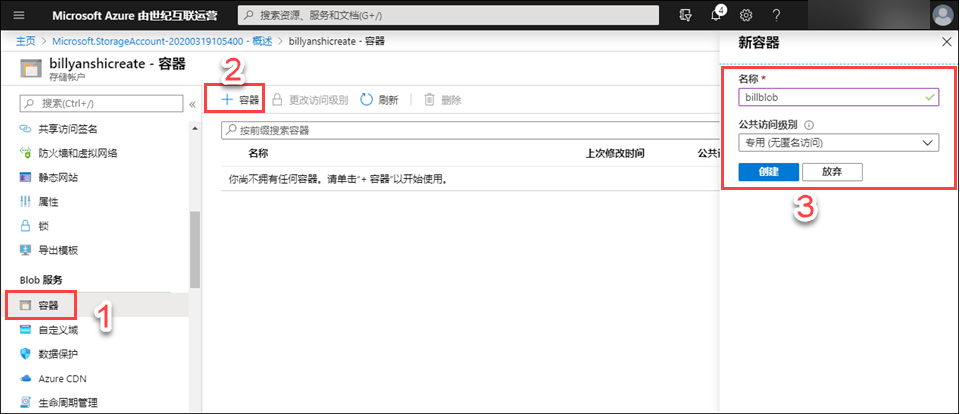960x414 pixels.
Task: Select 容器 in the Blob 服务 menu
Action: click(48, 304)
